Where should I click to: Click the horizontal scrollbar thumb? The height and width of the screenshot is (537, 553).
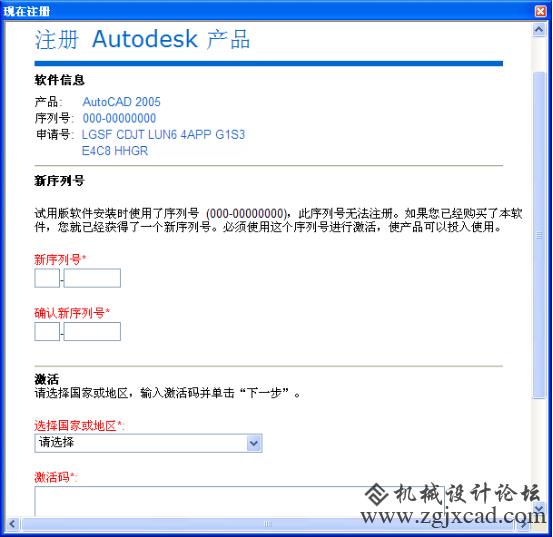267,524
